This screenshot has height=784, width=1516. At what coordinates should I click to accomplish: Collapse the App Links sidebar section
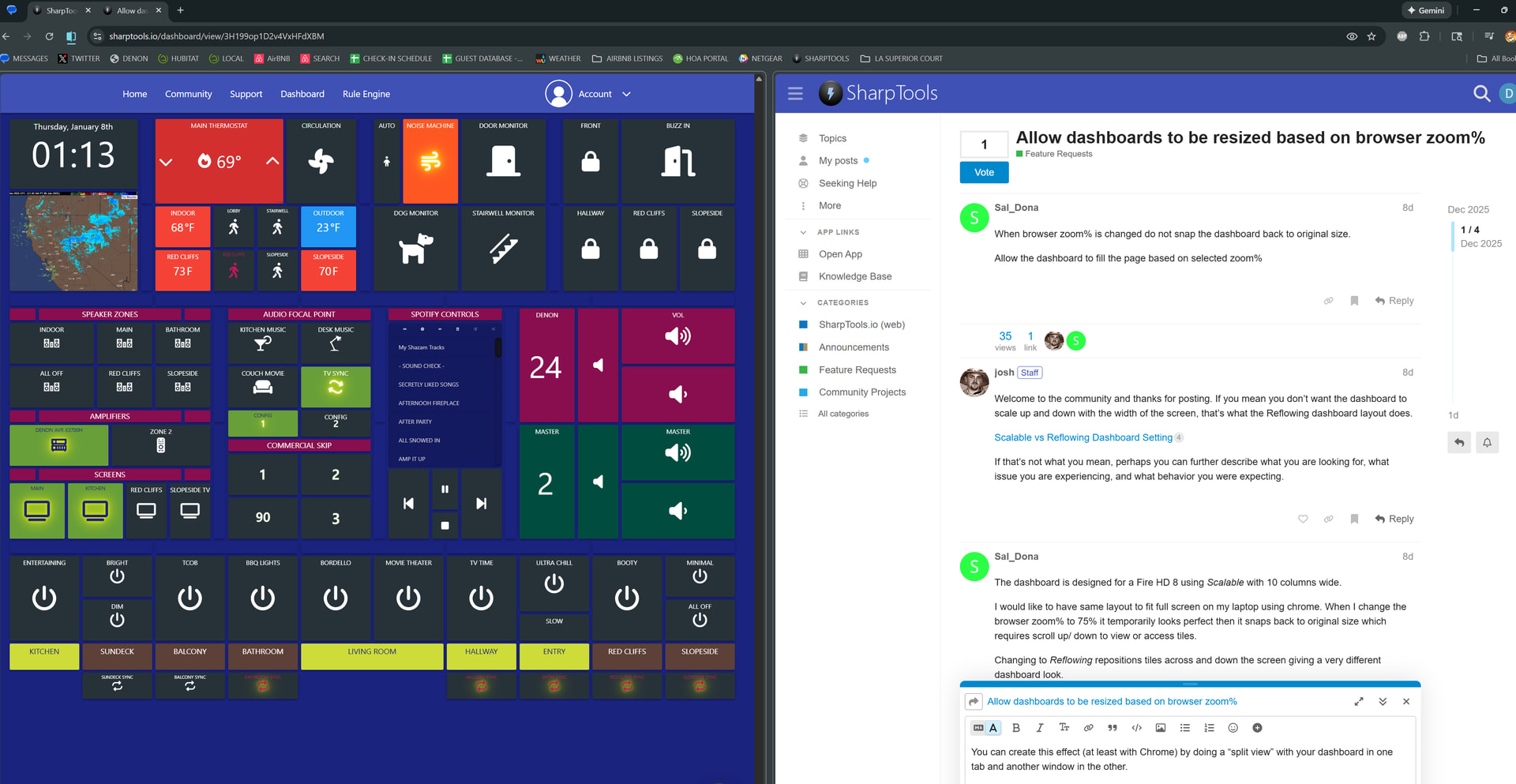pyautogui.click(x=803, y=232)
